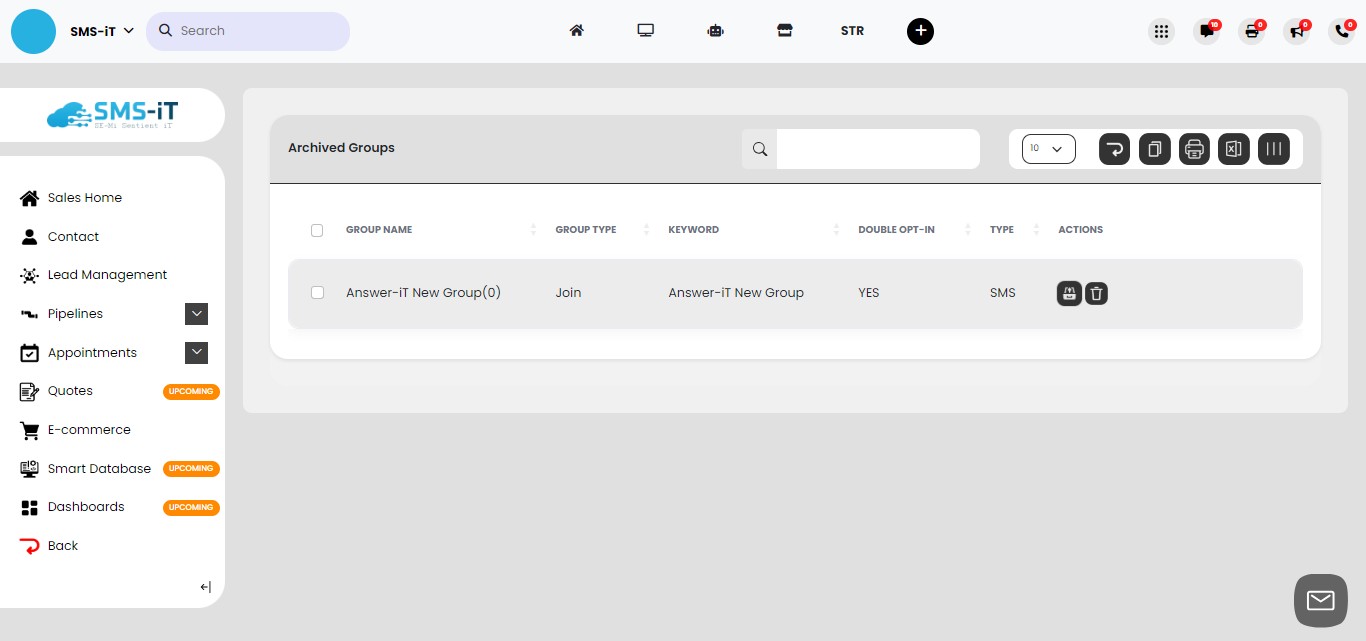Expand the Pipelines sidebar section
Screen dimensions: 1366x641
pyautogui.click(x=196, y=313)
